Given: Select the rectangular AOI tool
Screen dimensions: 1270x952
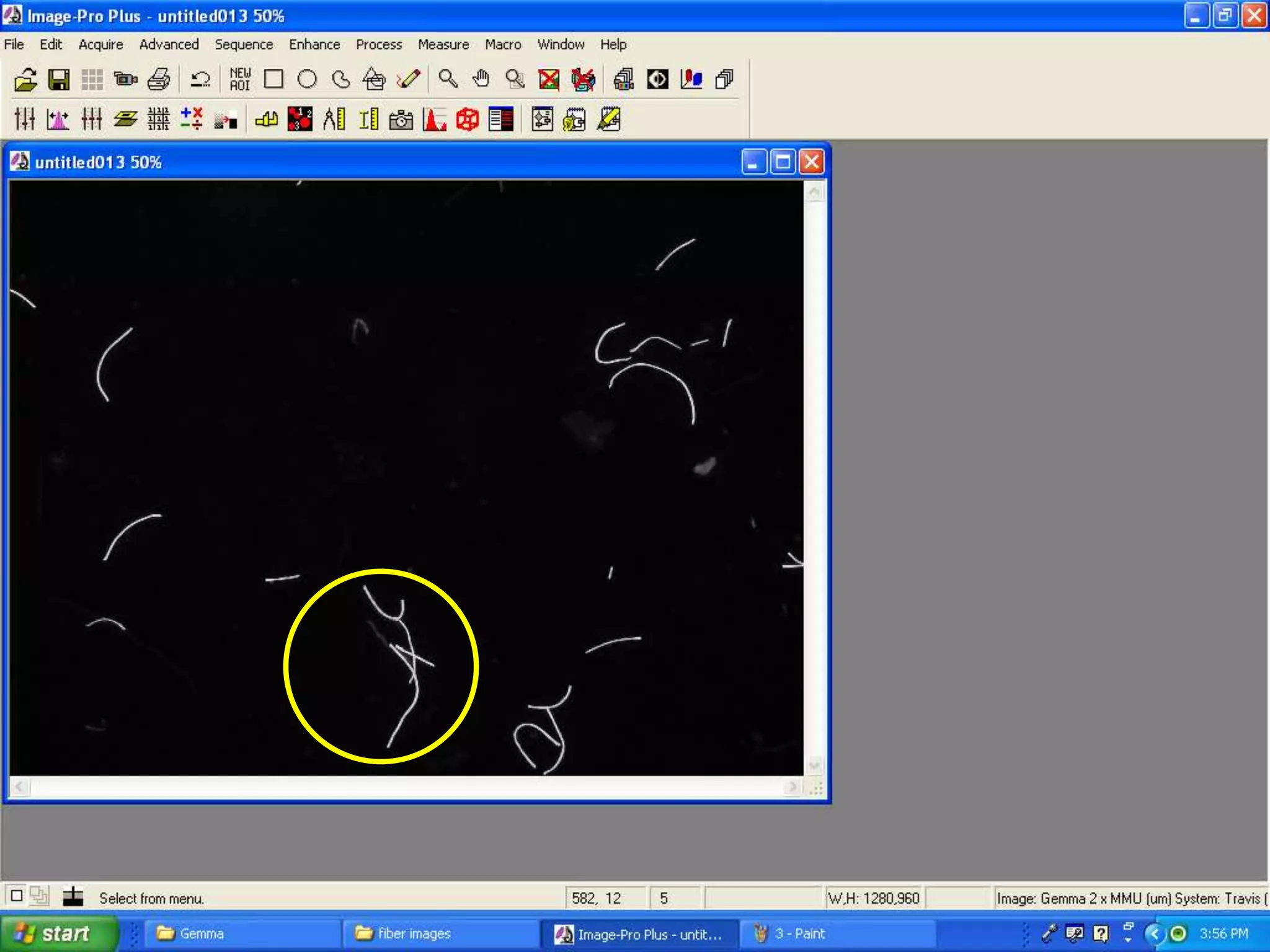Looking at the screenshot, I should click(273, 79).
